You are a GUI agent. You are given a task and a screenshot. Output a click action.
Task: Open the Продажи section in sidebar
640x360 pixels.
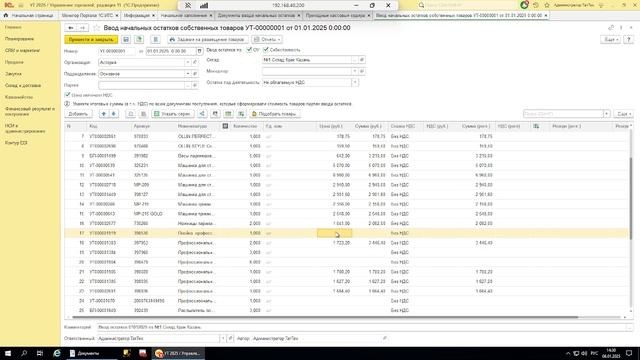pos(14,62)
